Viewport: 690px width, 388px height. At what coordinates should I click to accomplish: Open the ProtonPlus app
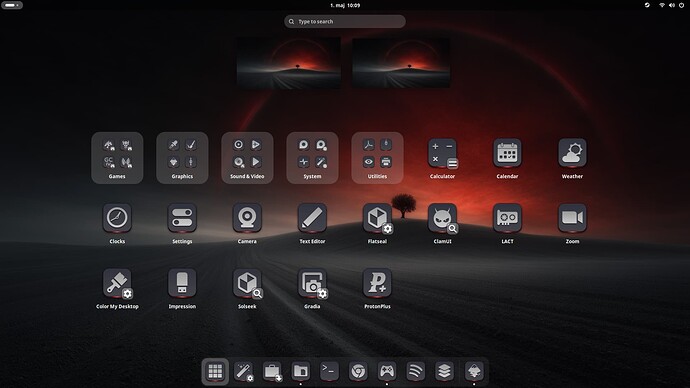[378, 283]
